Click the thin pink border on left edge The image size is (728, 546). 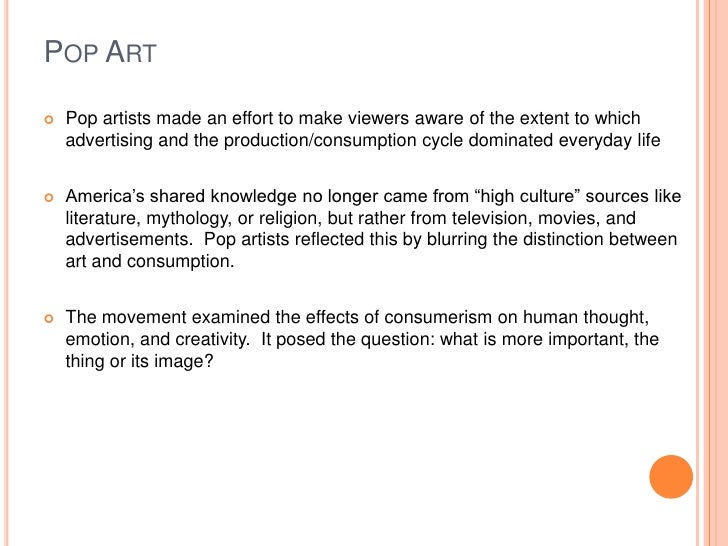click(x=6, y=273)
